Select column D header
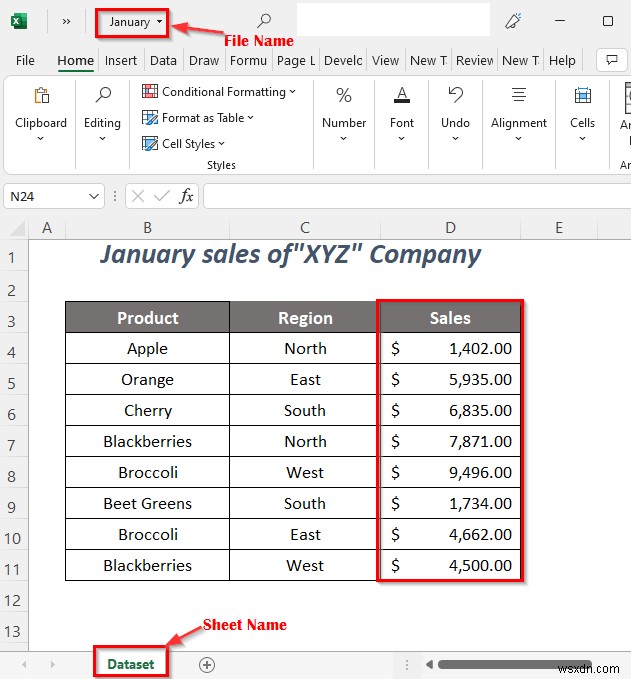The height and width of the screenshot is (679, 631). point(450,228)
